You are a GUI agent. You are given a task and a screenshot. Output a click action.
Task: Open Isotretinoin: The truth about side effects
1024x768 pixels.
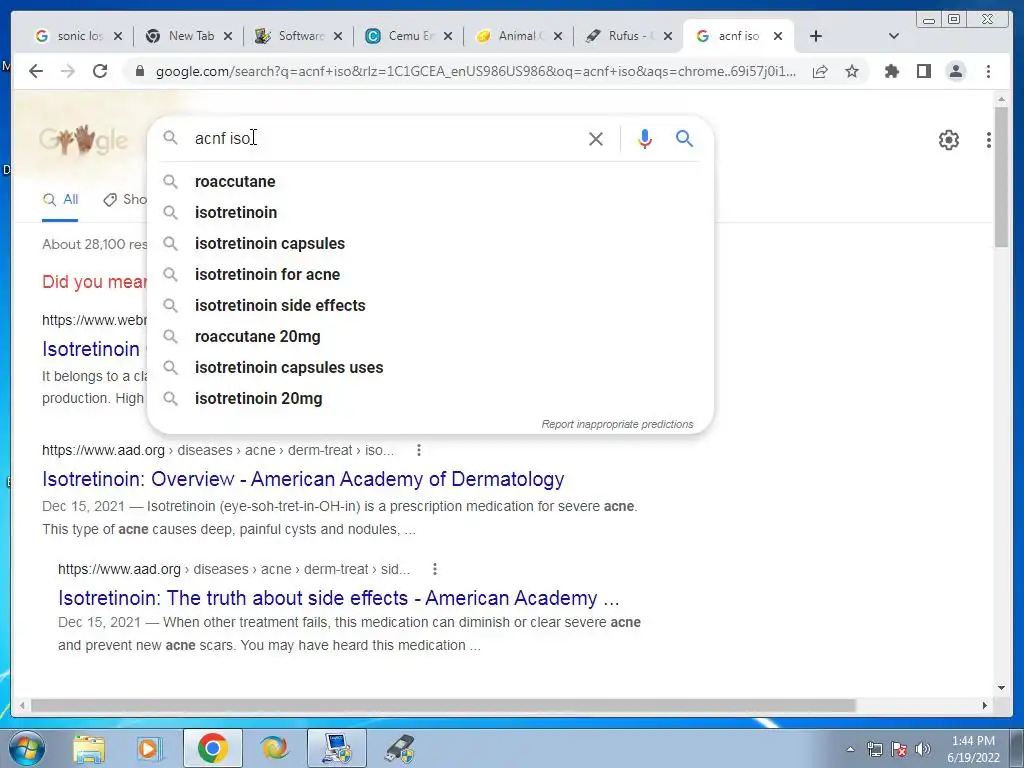338,598
